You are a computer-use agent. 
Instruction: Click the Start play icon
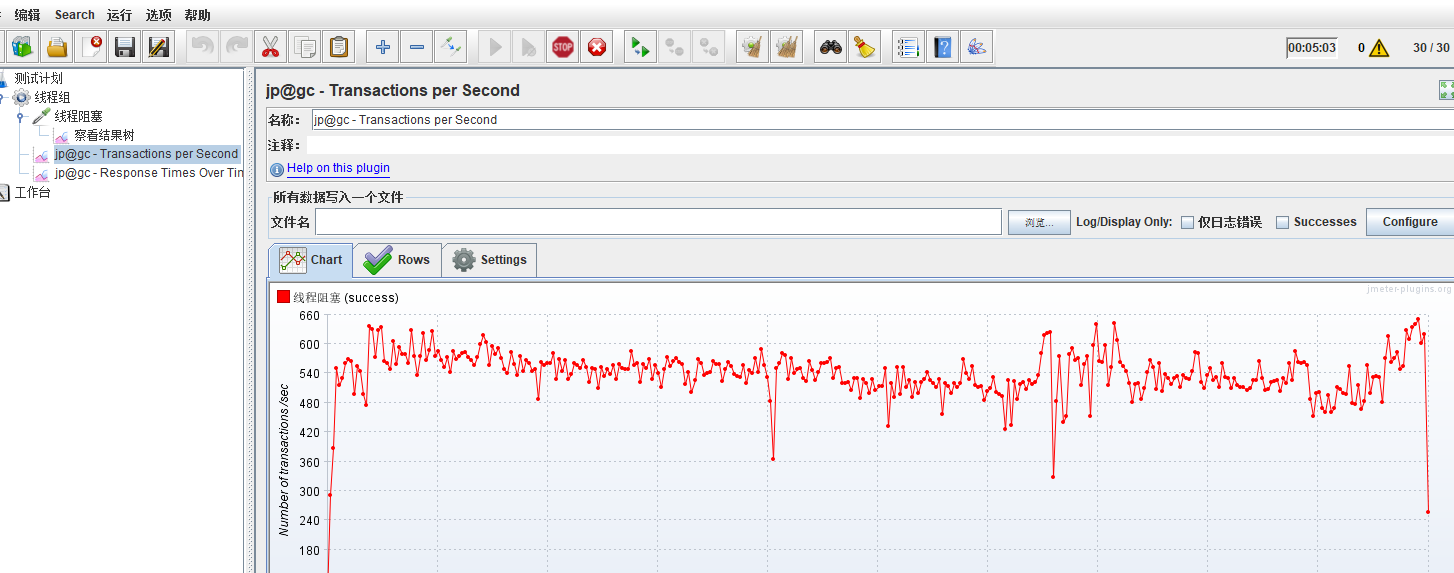495,46
